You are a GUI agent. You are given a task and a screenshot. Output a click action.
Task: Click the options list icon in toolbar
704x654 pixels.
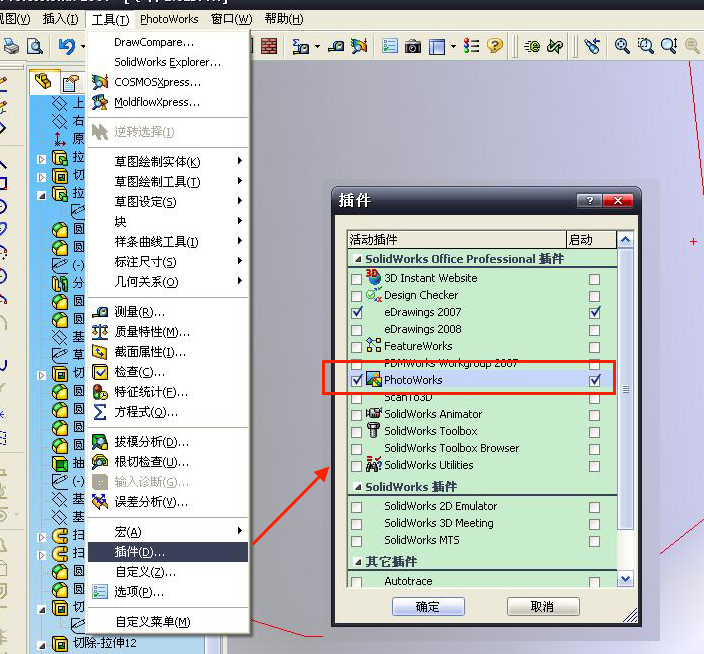coord(390,46)
